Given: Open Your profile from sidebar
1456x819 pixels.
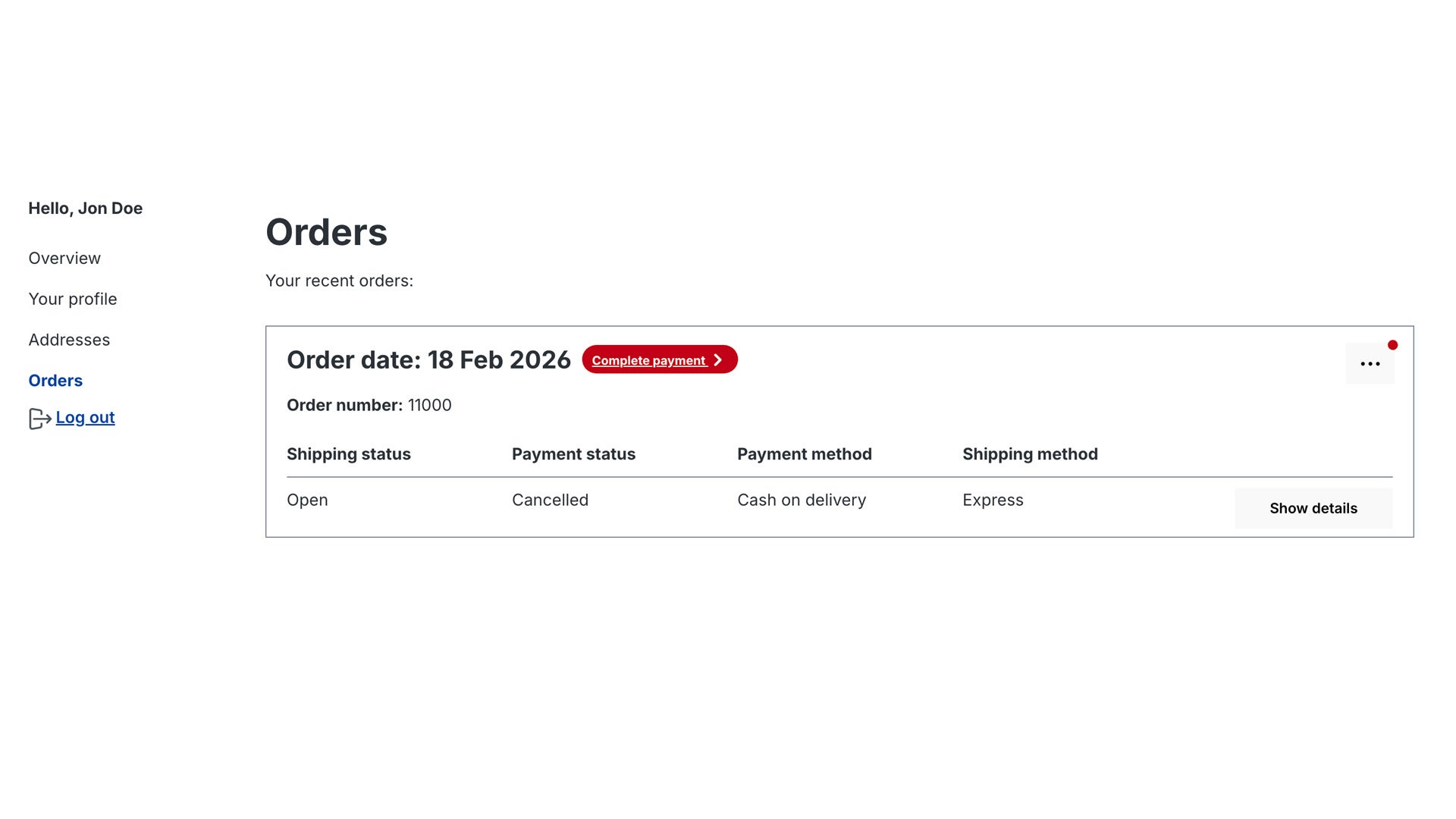Looking at the screenshot, I should coord(73,300).
